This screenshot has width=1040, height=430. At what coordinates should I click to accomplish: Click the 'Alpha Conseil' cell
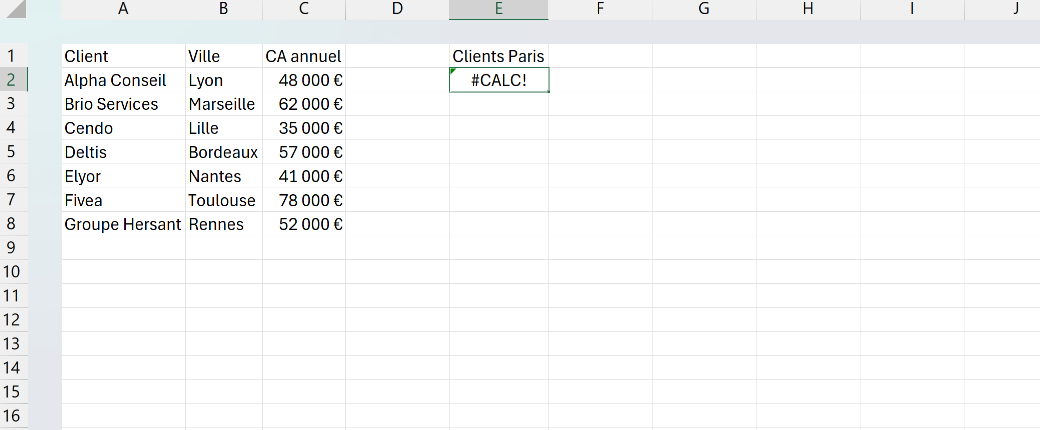point(123,80)
